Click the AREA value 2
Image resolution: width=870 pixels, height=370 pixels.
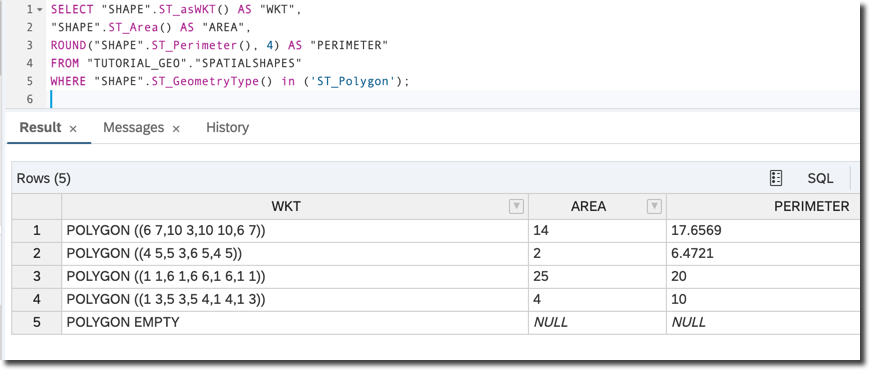598,254
